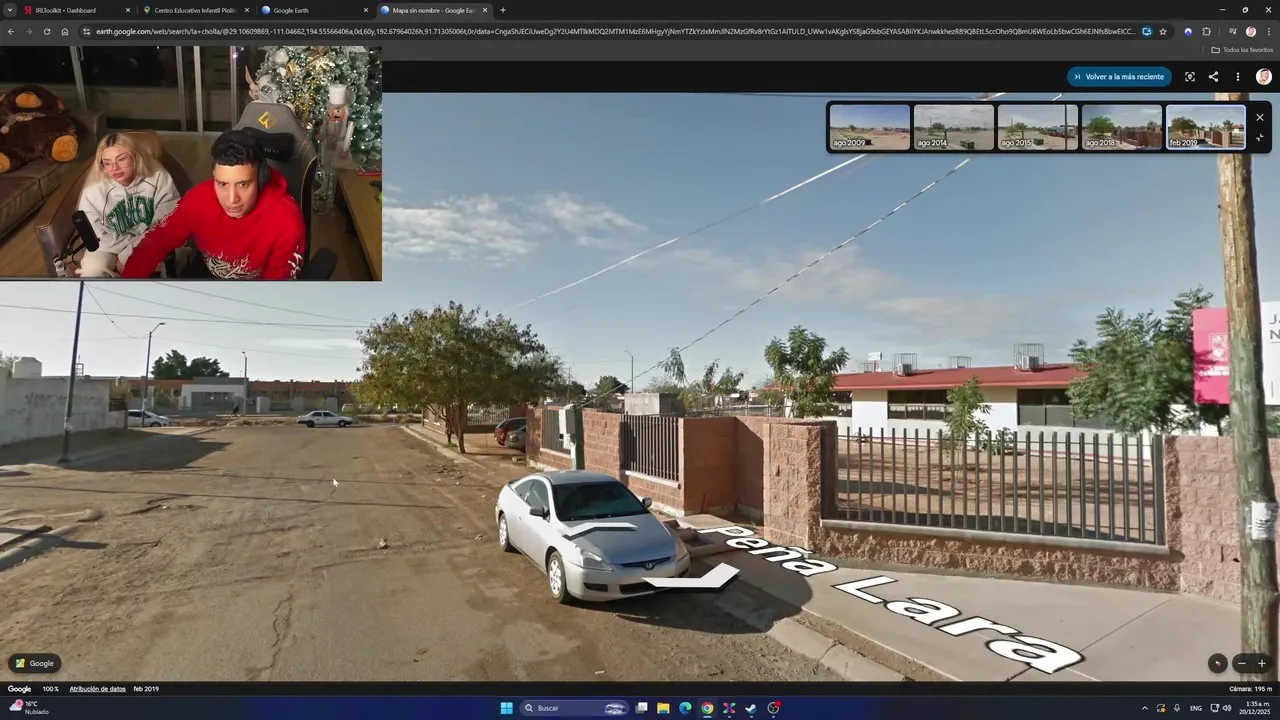Open Steam from the taskbar
The image size is (1280, 720).
click(x=751, y=708)
